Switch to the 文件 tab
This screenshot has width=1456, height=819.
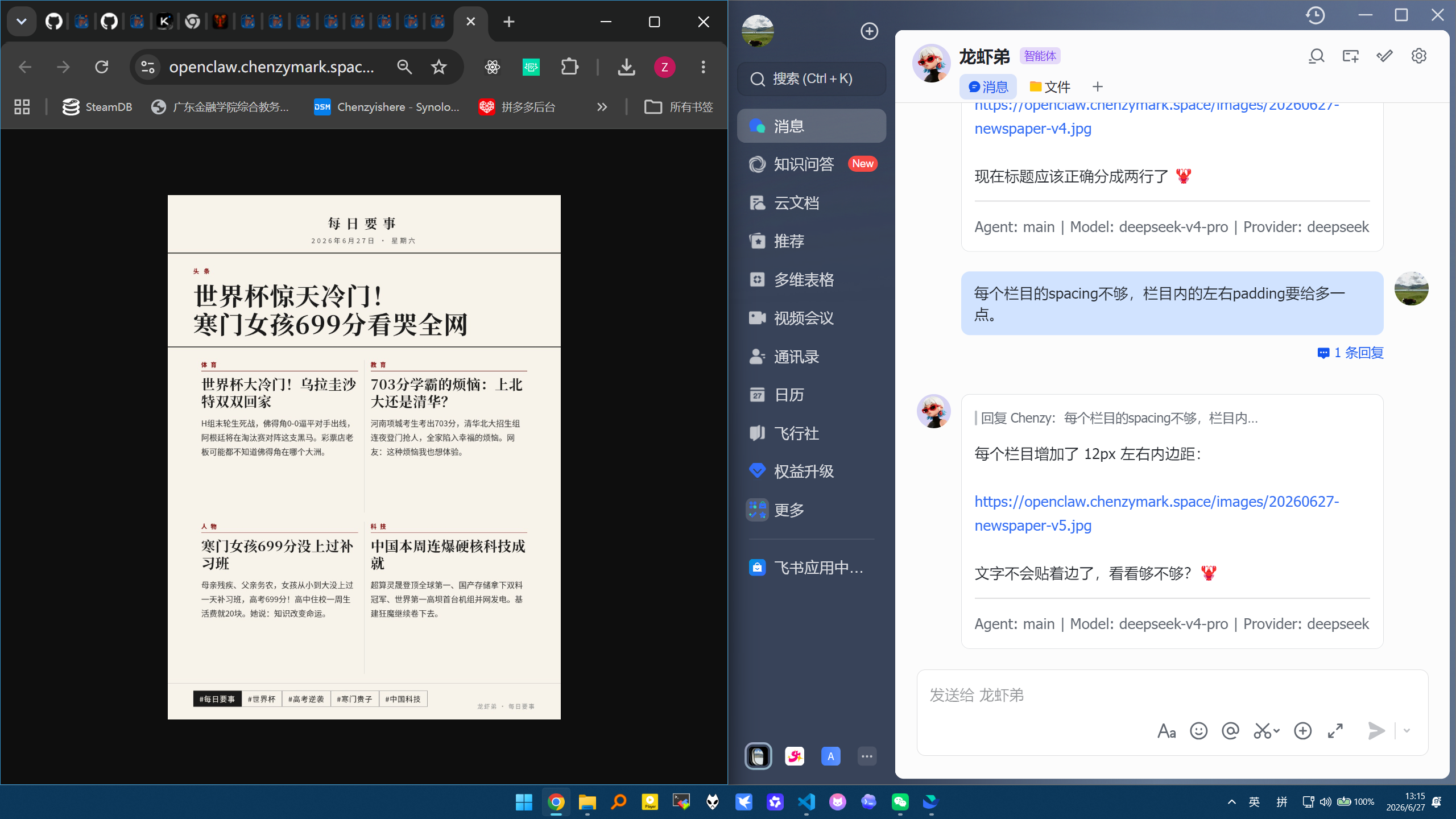tap(1050, 87)
